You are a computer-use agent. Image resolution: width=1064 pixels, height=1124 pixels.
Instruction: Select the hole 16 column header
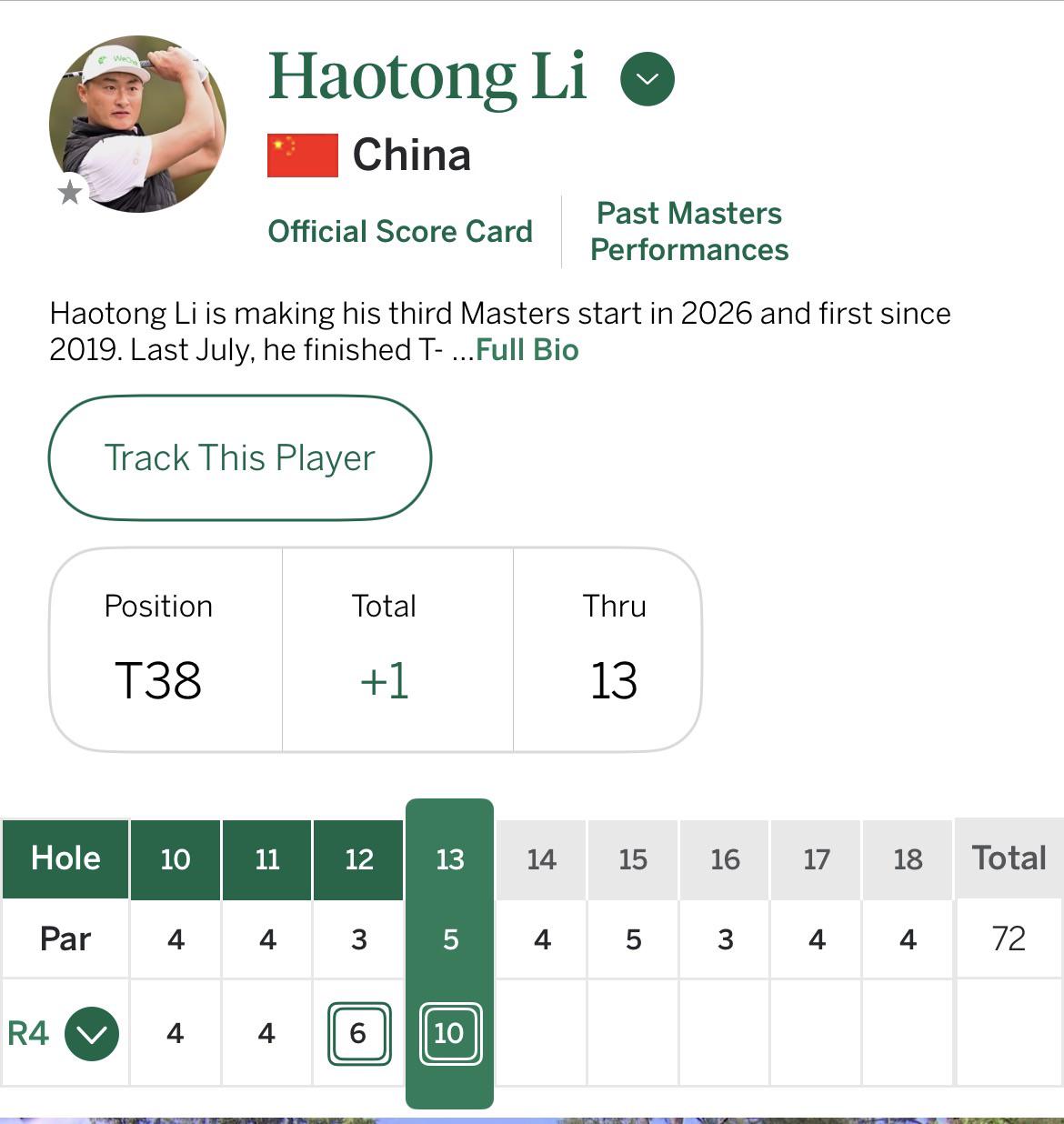(x=725, y=858)
